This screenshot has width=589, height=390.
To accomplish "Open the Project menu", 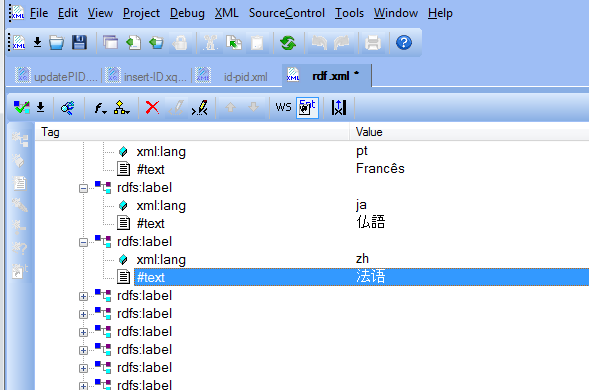I will pyautogui.click(x=141, y=13).
